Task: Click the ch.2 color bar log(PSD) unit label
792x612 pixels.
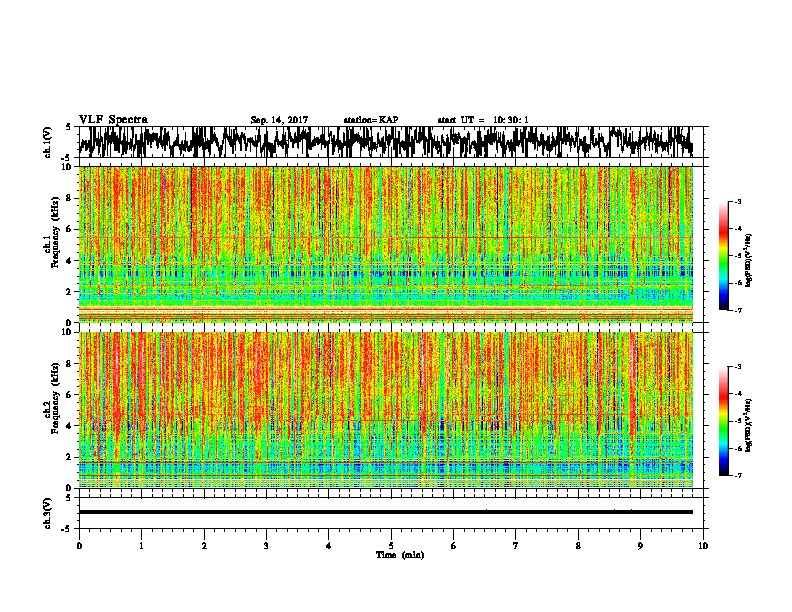Action: [x=748, y=426]
